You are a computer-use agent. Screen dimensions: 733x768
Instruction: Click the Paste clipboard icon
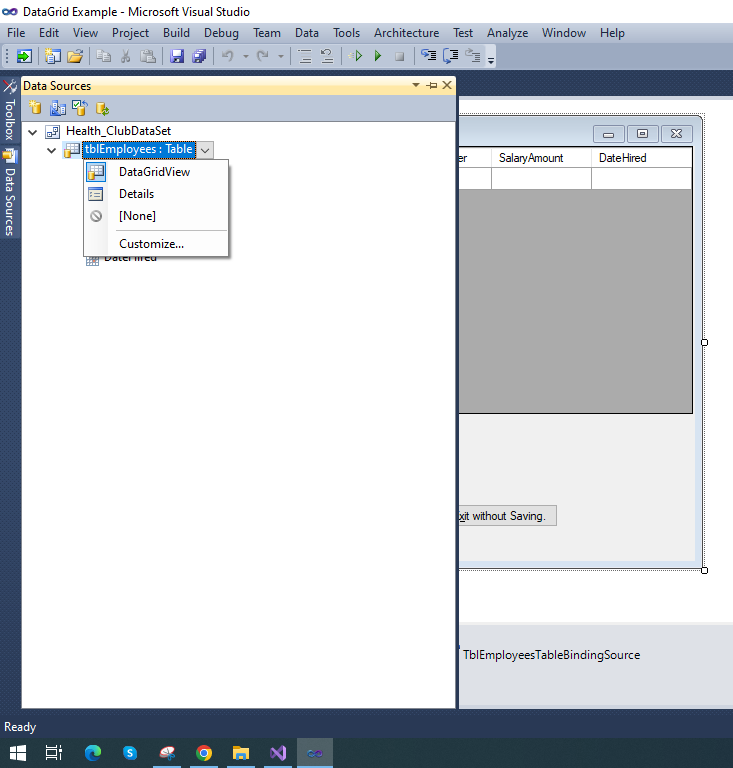(x=147, y=56)
